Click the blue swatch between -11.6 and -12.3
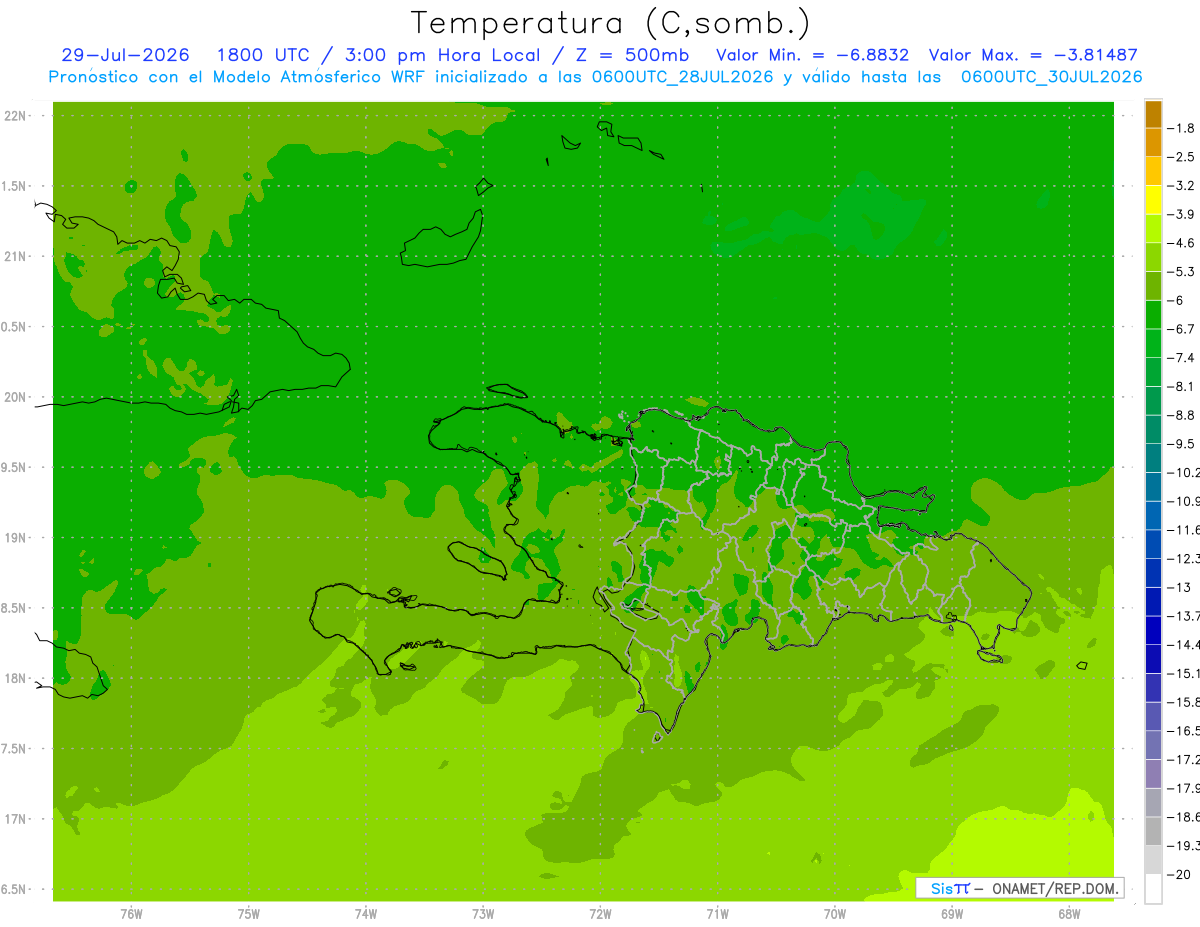This screenshot has width=1200, height=927. point(1153,544)
